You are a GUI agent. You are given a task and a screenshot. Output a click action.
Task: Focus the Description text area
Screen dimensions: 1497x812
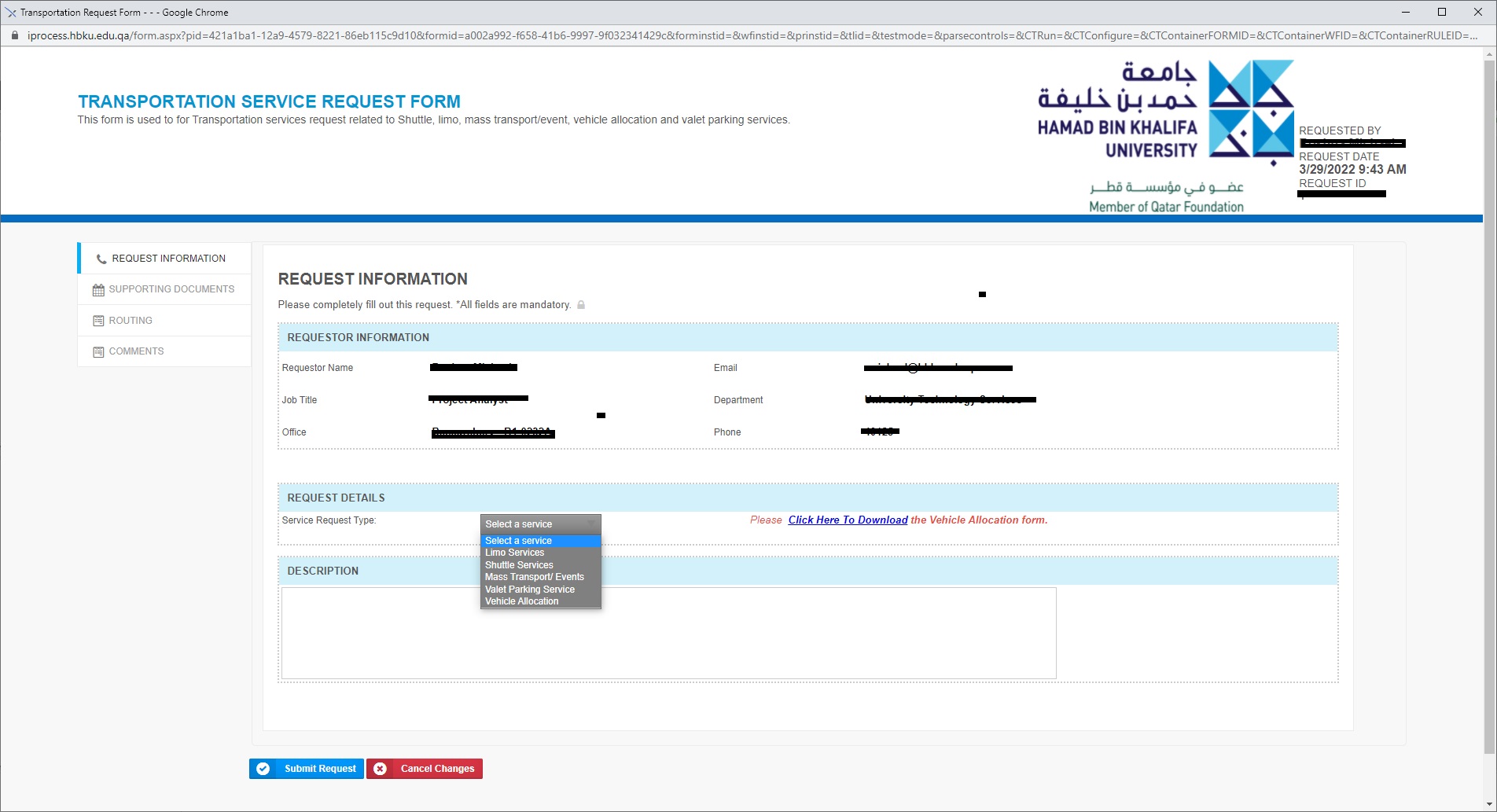669,634
